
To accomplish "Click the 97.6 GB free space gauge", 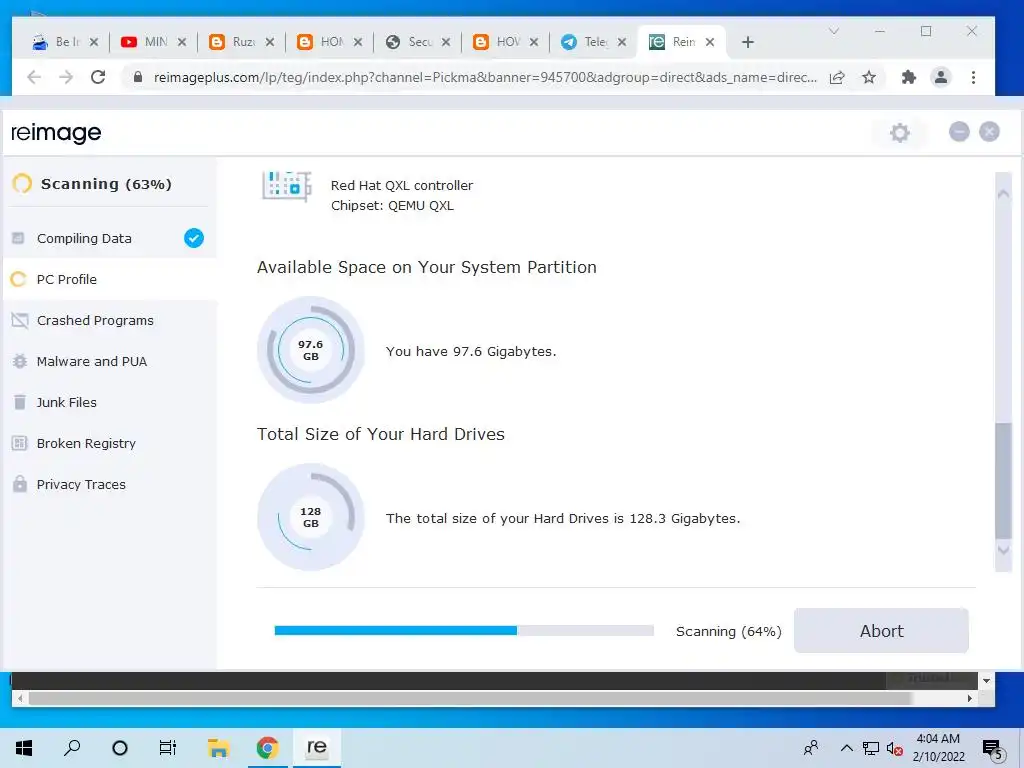I will 311,350.
